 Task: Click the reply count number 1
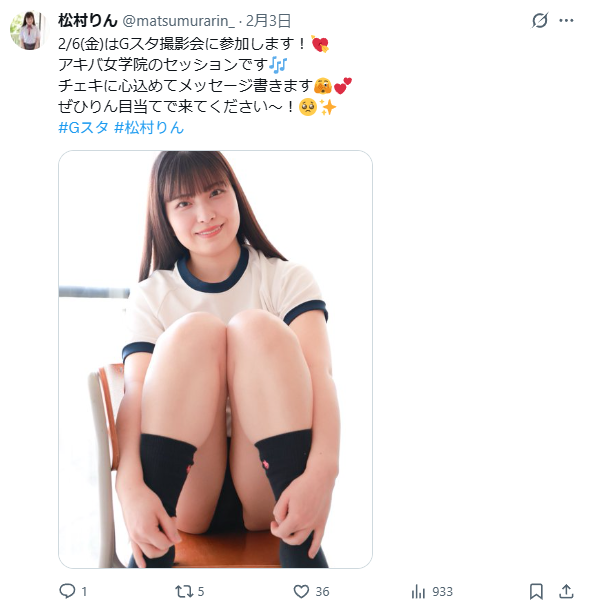point(84,591)
